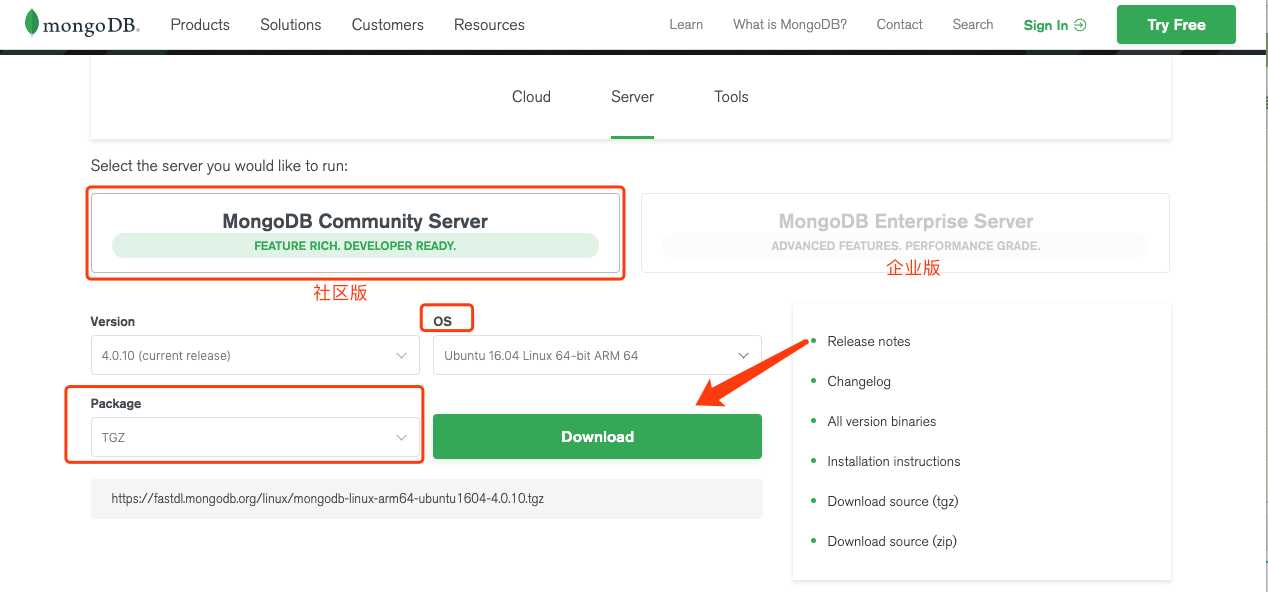Select MongoDB Enterprise Server card
Screen dimensions: 1268x592
[x=905, y=232]
